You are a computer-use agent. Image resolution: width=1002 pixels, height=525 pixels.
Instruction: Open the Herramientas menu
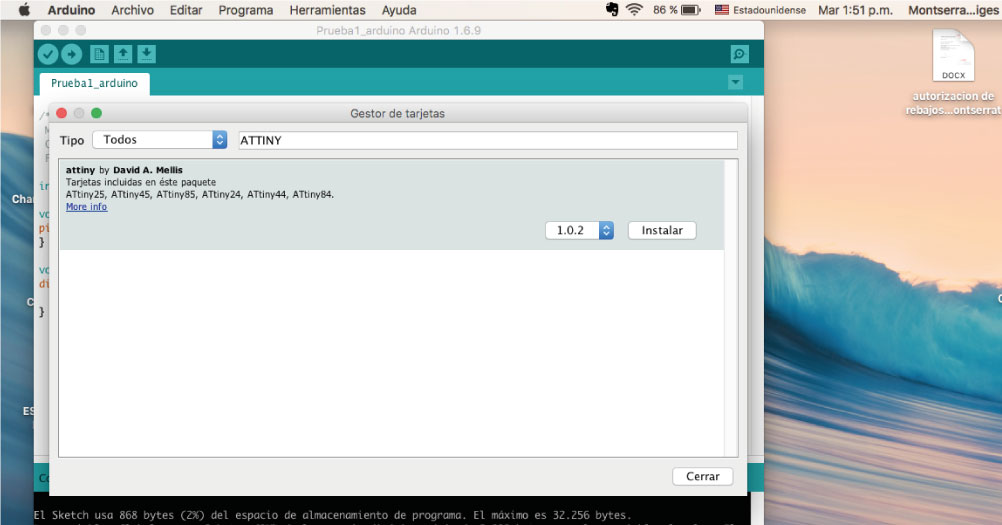click(327, 10)
